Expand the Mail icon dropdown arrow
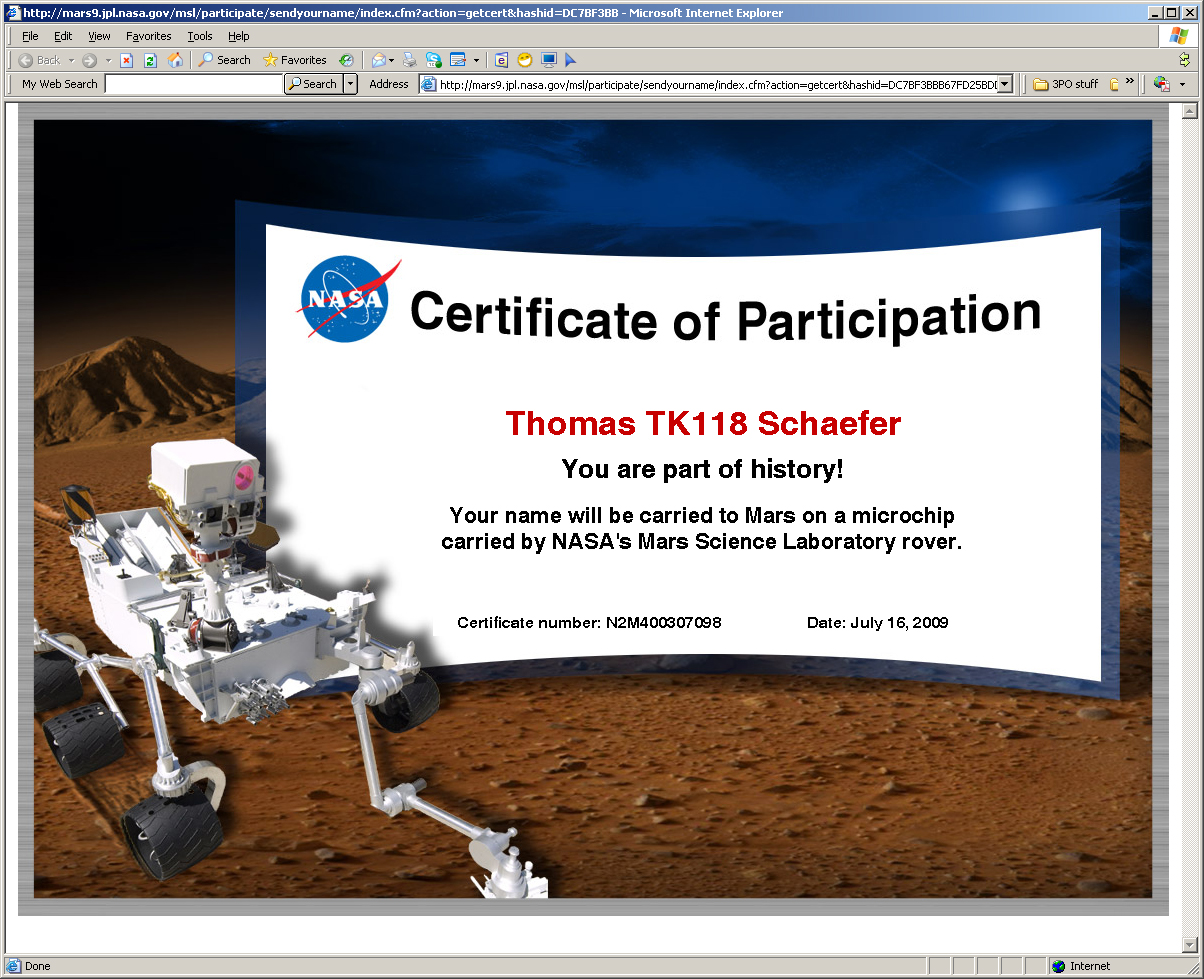Viewport: 1204px width, 979px height. (392, 60)
